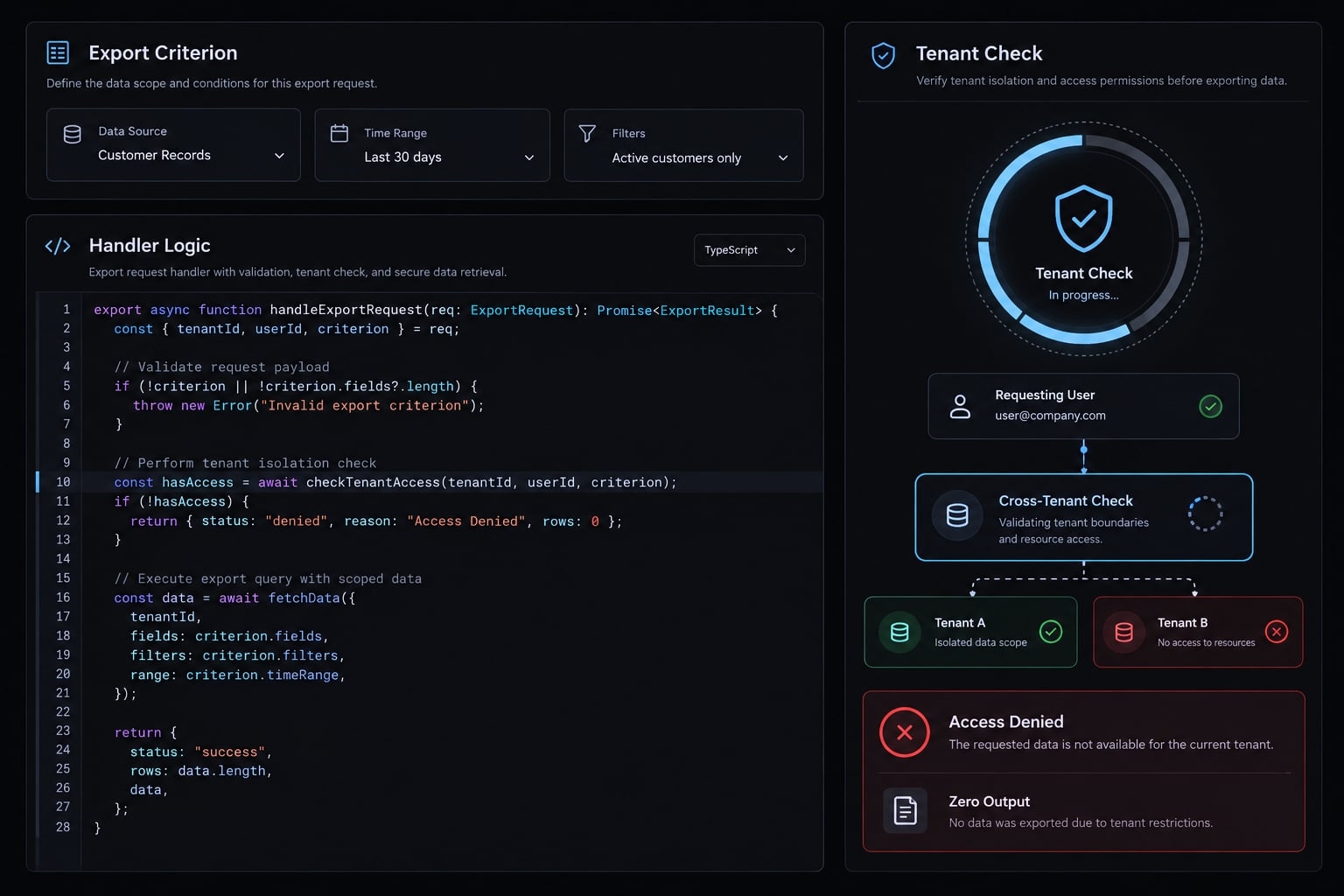Click the Filters funnel icon
This screenshot has height=896, width=1344.
pyautogui.click(x=588, y=133)
